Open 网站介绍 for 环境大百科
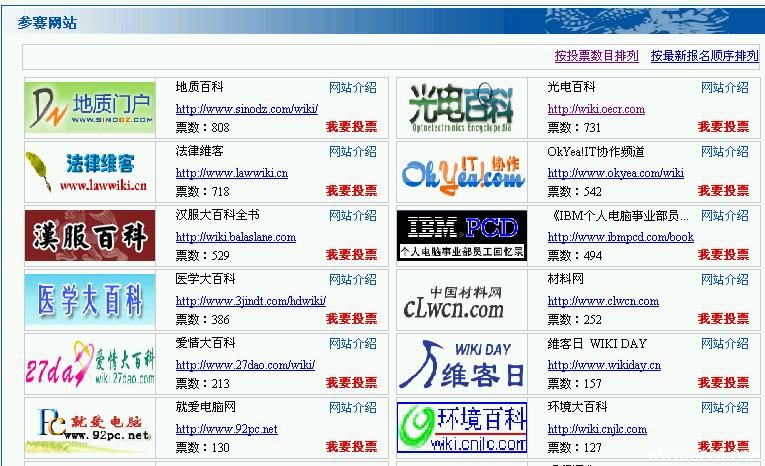The image size is (765, 466). (725, 407)
